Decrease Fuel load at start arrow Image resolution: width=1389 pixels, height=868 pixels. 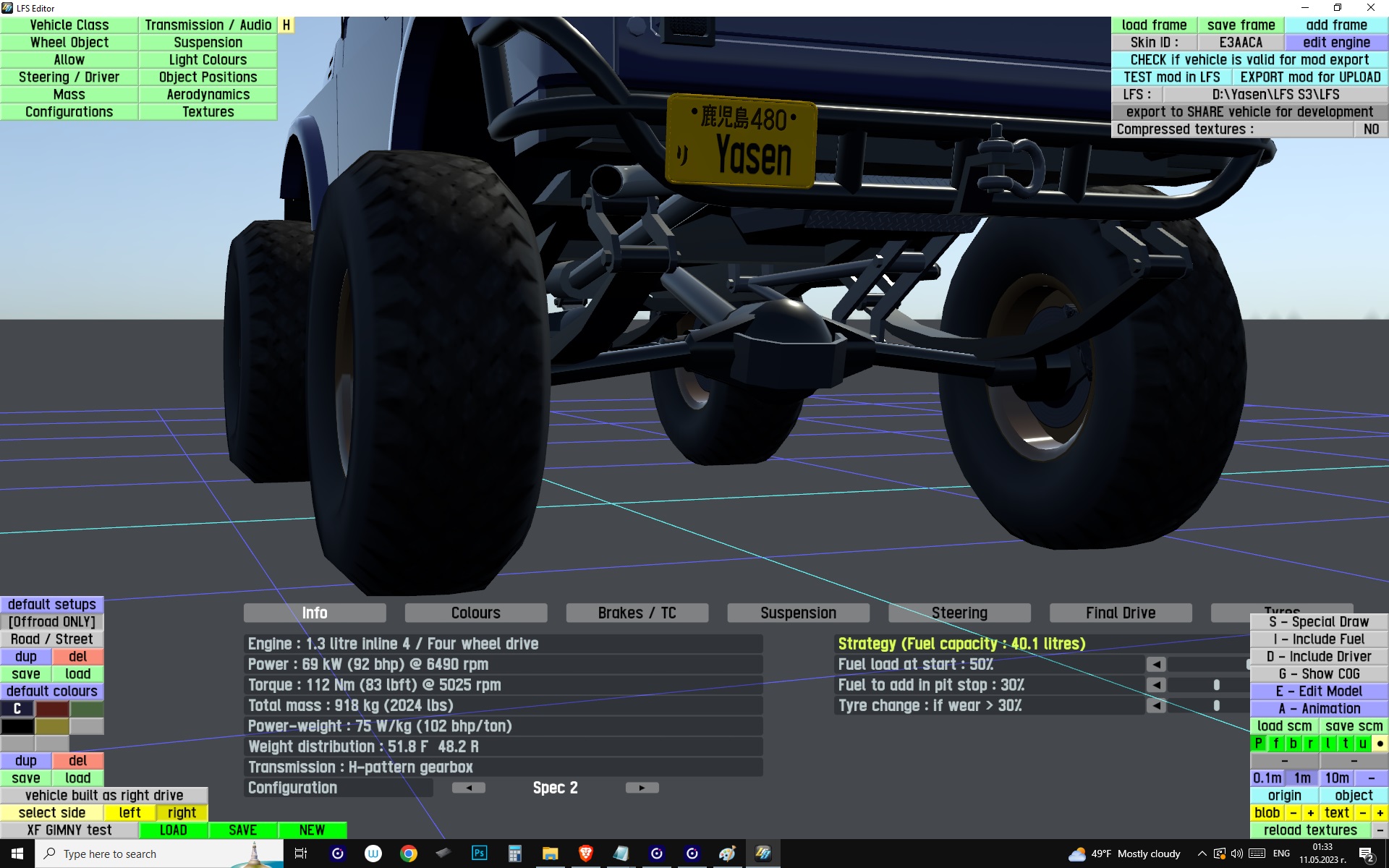click(x=1156, y=664)
